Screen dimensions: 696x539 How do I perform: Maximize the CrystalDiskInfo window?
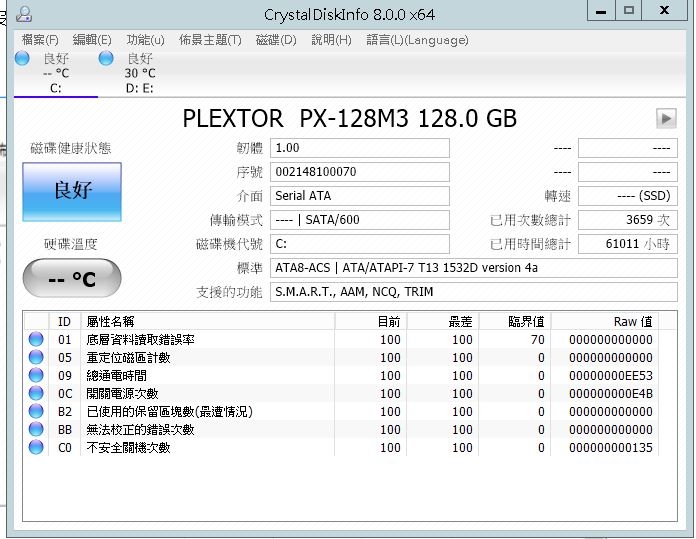click(x=629, y=11)
